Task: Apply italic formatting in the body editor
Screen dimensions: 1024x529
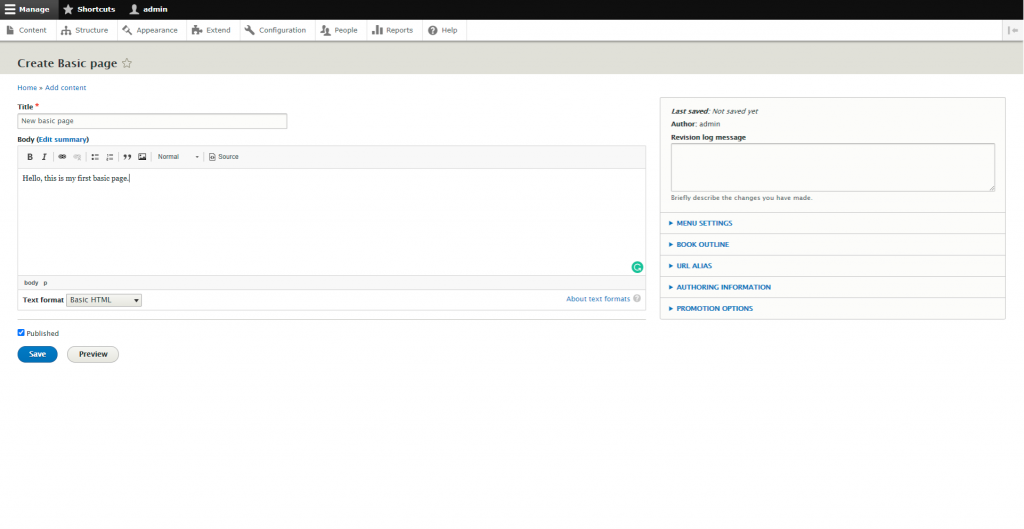Action: [x=44, y=157]
